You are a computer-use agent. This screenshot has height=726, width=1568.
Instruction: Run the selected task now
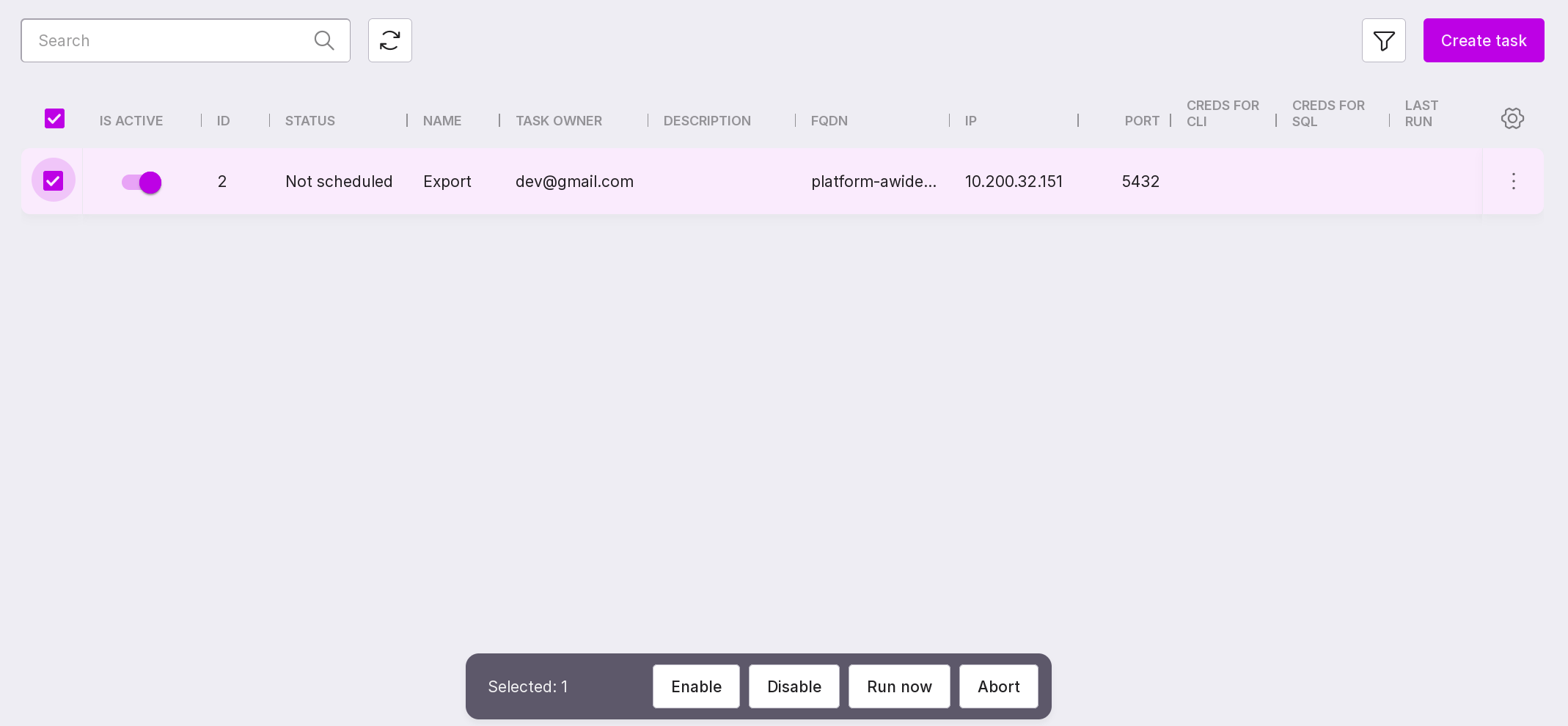(x=898, y=686)
